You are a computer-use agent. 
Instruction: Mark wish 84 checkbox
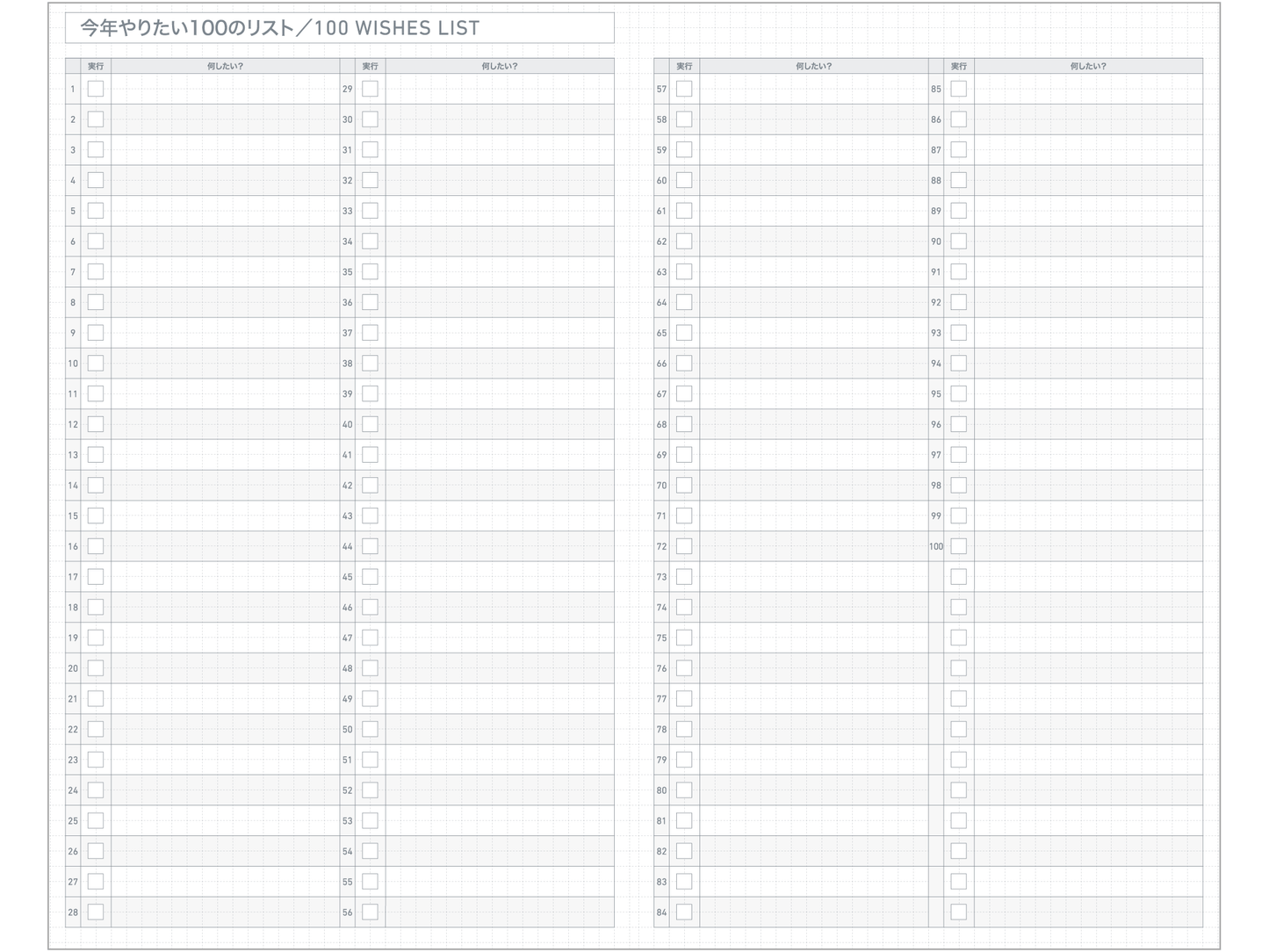tap(684, 912)
